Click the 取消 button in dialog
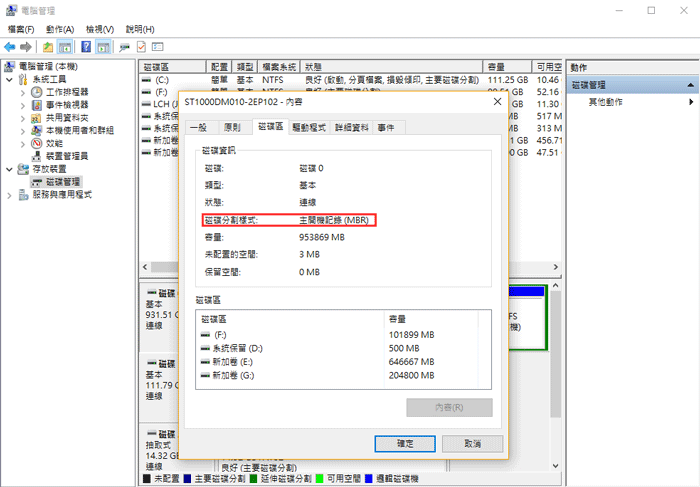This screenshot has width=700, height=487. click(x=471, y=443)
